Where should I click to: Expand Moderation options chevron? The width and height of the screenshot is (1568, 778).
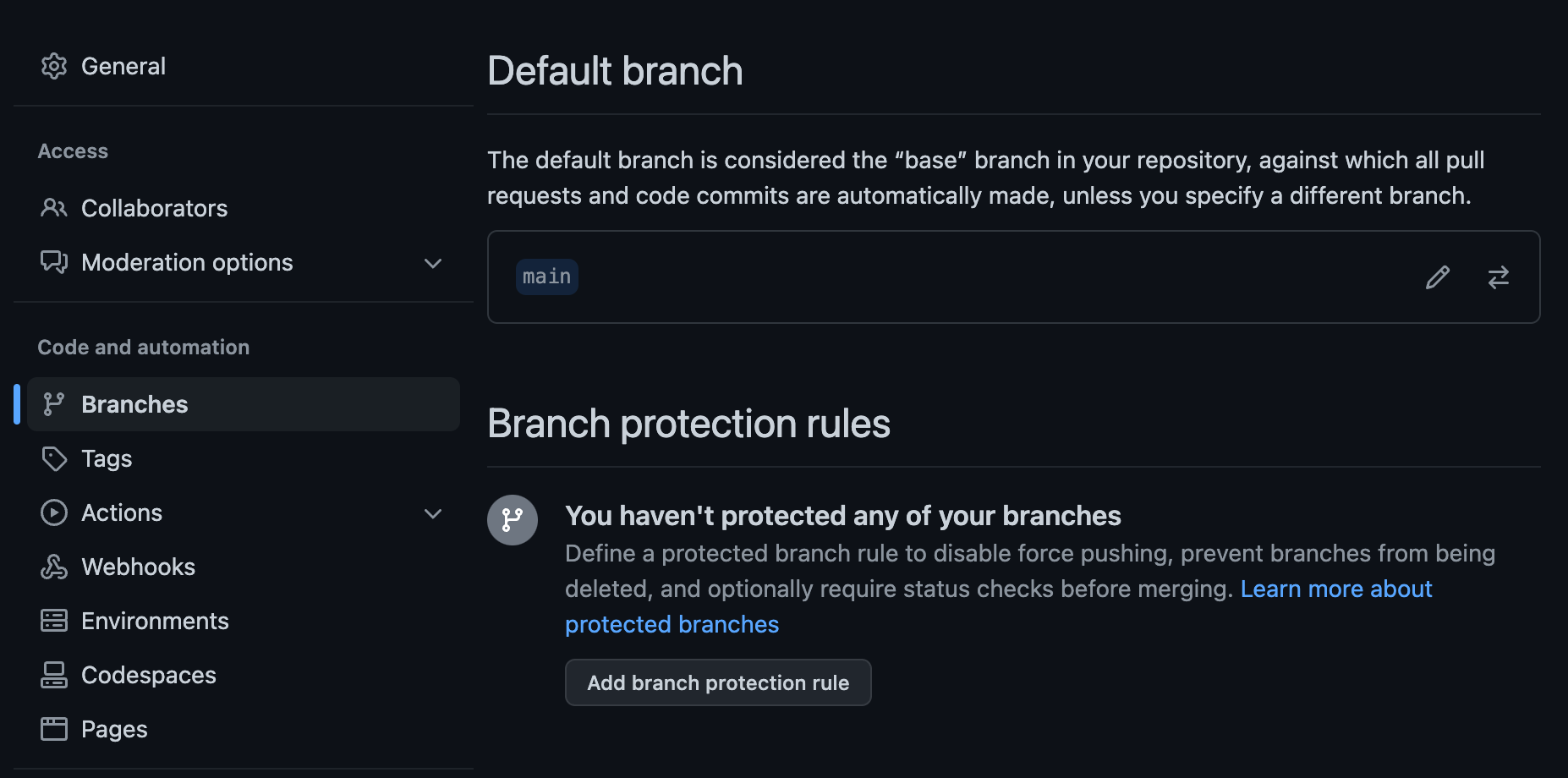pyautogui.click(x=433, y=263)
